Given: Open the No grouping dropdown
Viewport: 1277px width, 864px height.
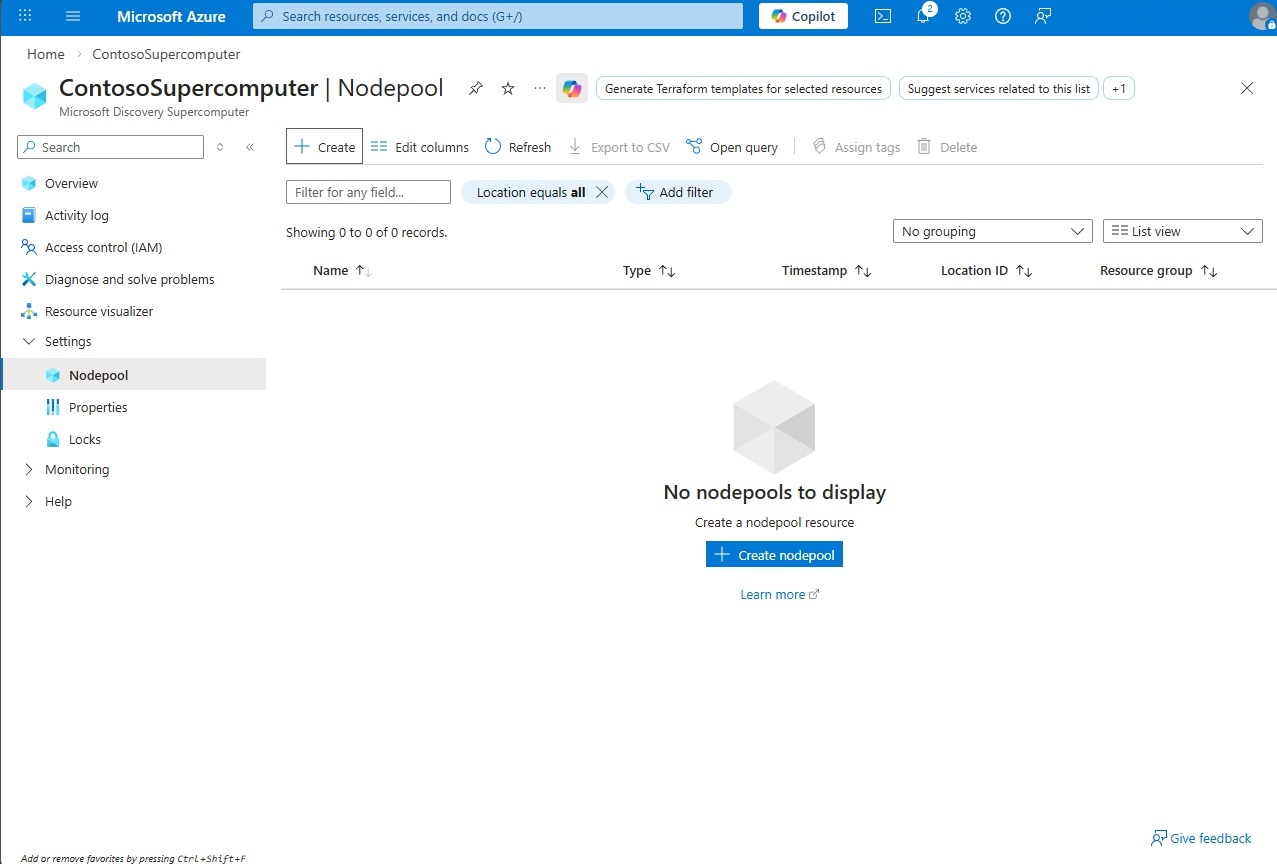Looking at the screenshot, I should [x=992, y=231].
